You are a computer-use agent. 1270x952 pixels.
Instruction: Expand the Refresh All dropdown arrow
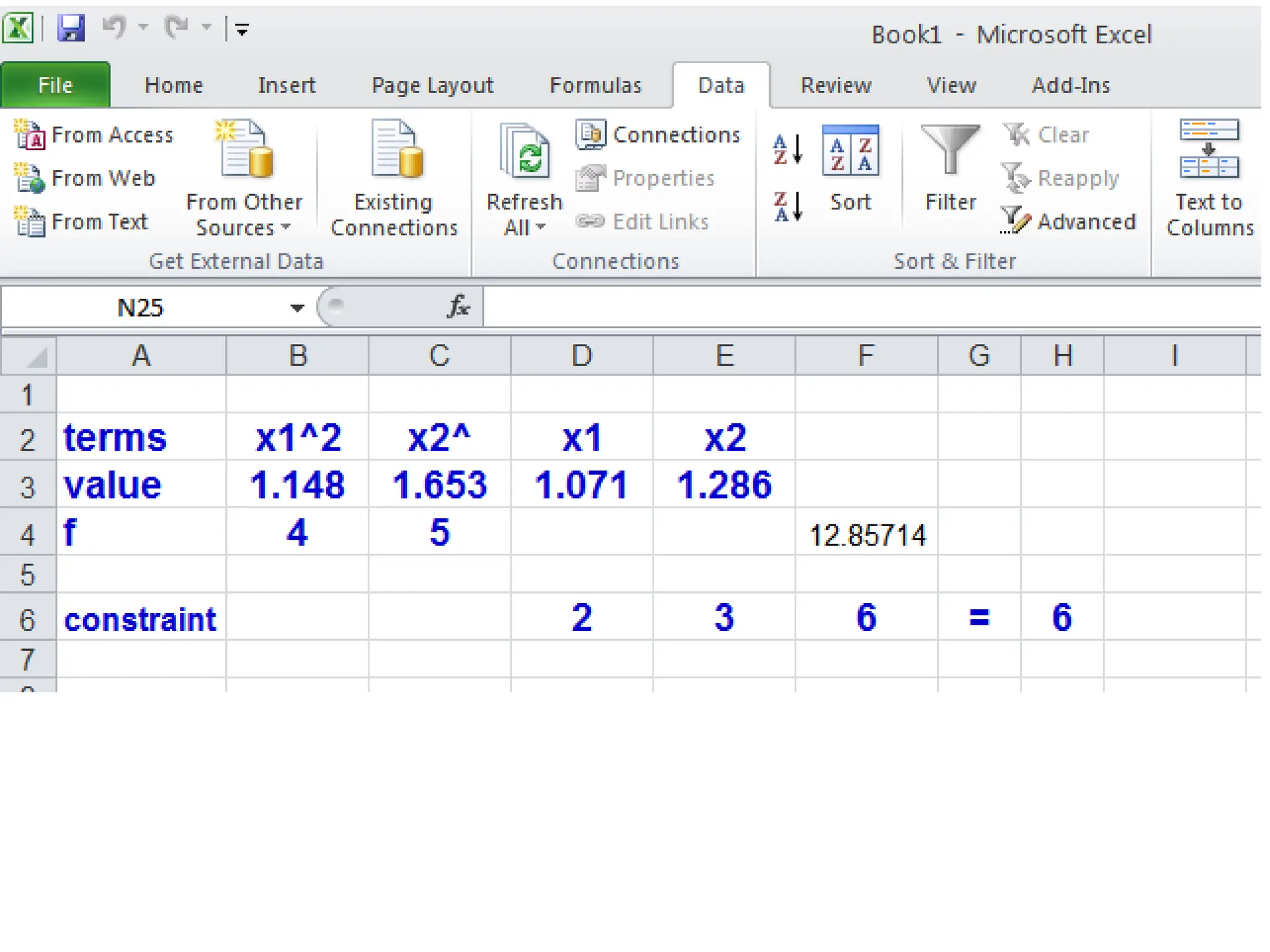click(540, 227)
